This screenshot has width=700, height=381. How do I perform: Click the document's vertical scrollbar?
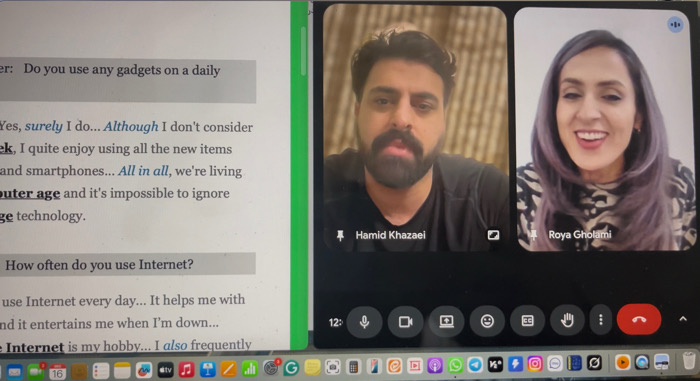pos(304,50)
